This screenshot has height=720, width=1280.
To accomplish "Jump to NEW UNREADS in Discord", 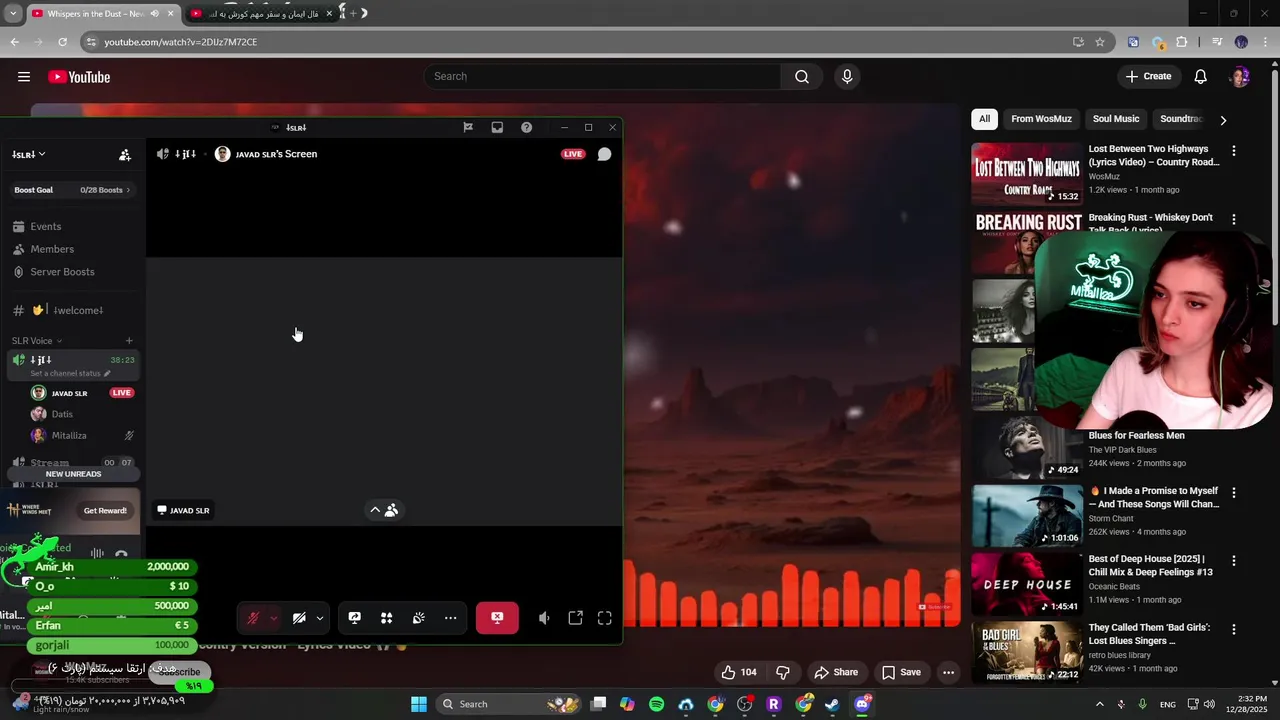I will 73,474.
